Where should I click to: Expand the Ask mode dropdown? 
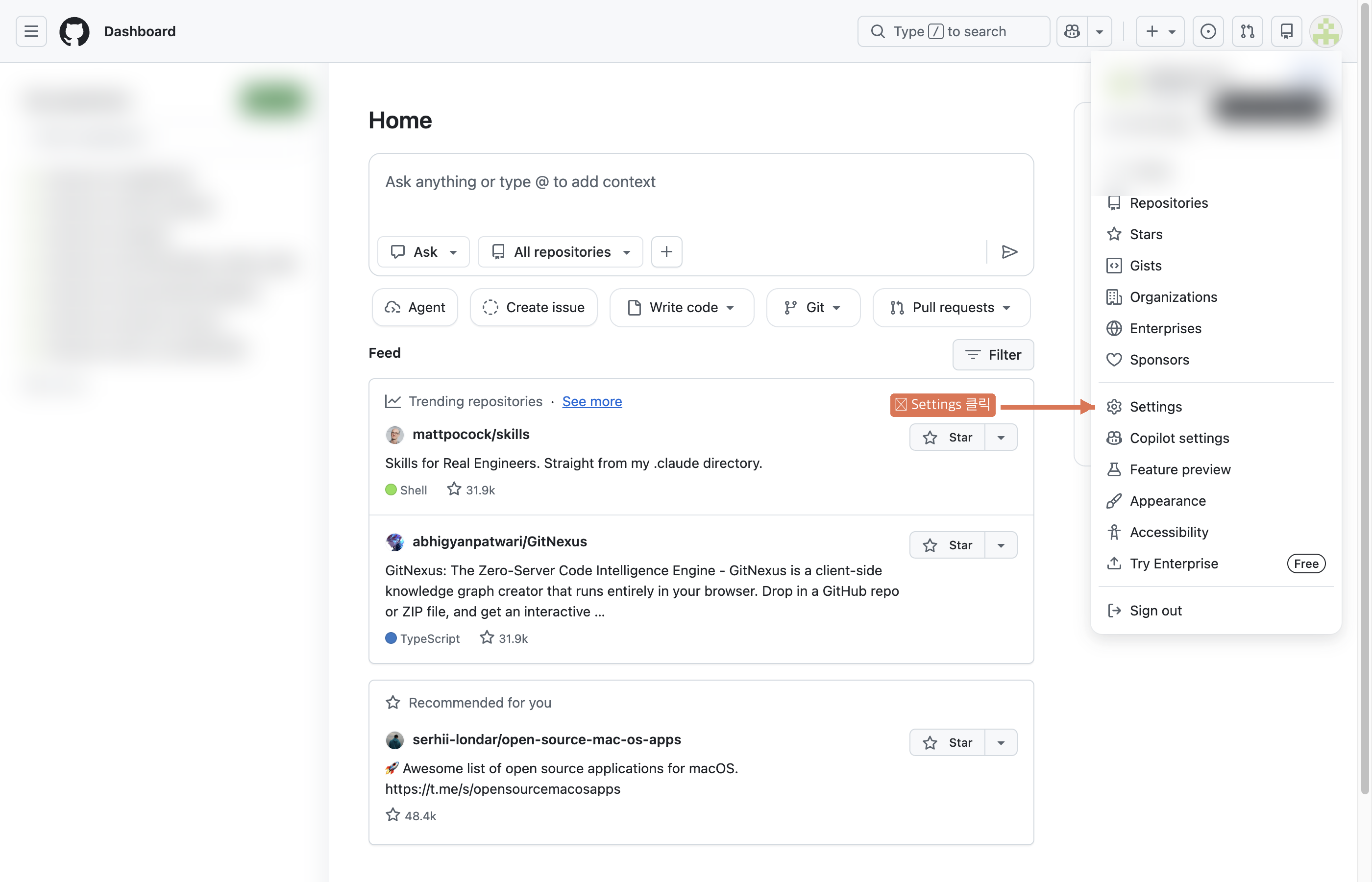(x=424, y=252)
